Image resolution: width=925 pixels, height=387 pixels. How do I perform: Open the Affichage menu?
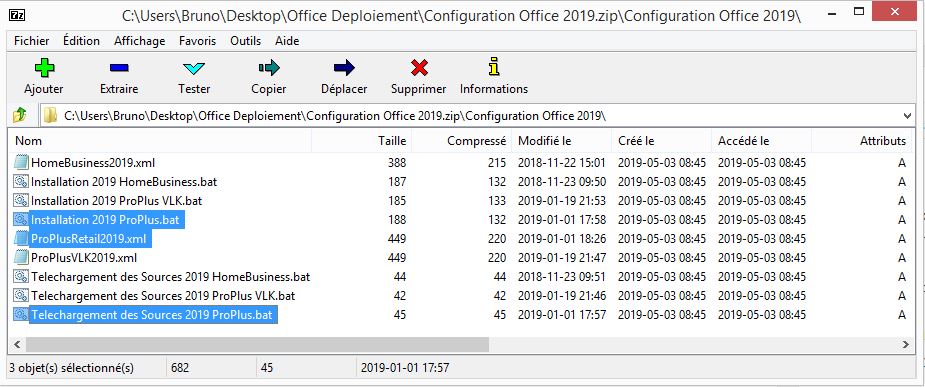coord(140,41)
